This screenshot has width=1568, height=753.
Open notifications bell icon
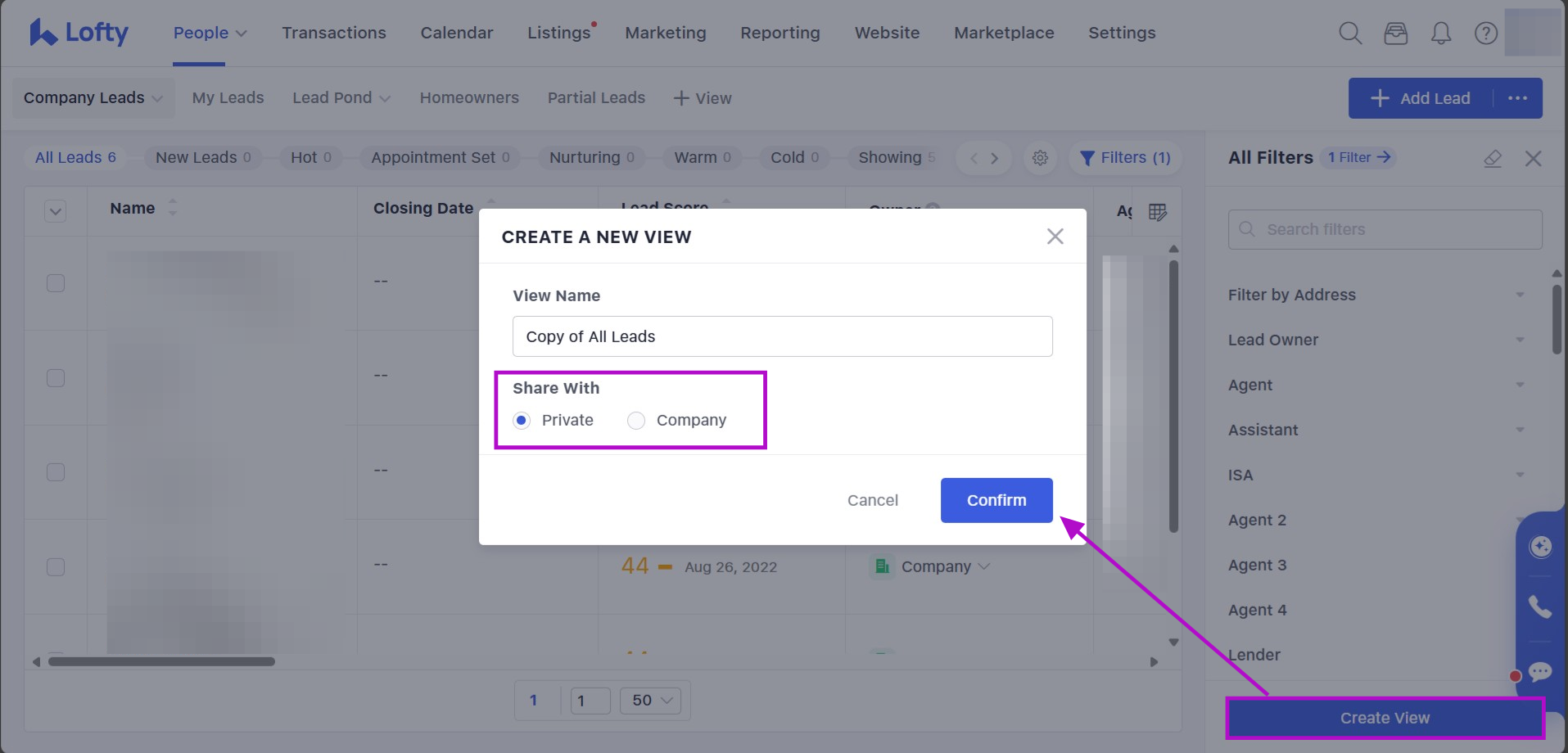1440,34
